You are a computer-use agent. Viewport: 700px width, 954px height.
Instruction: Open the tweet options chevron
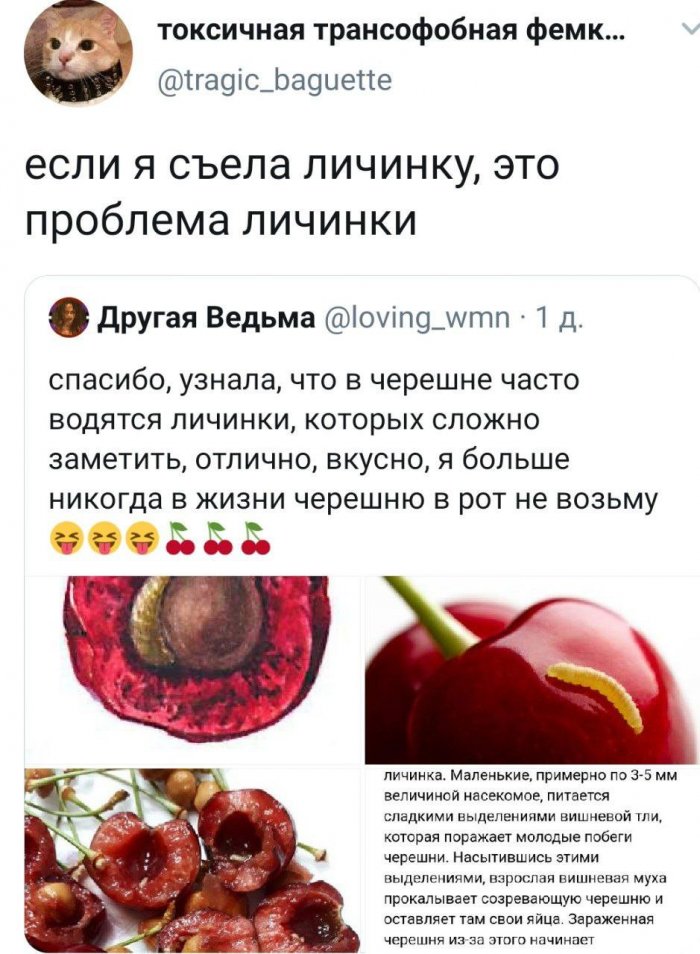click(x=690, y=29)
